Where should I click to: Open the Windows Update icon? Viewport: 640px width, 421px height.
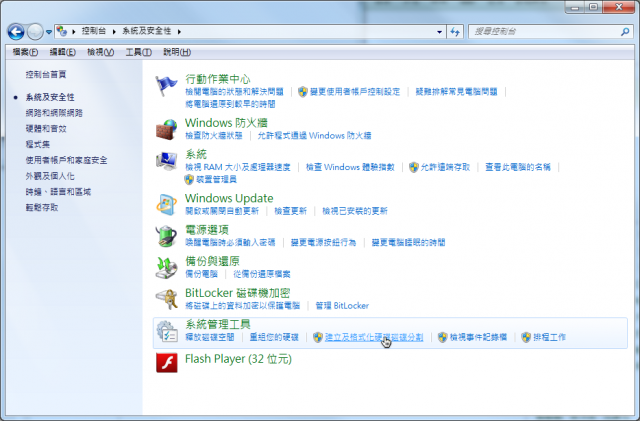[x=167, y=205]
